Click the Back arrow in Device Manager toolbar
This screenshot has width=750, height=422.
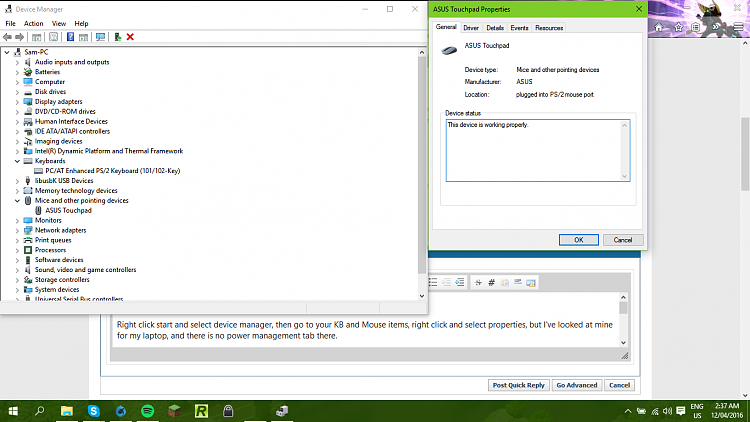[x=7, y=37]
